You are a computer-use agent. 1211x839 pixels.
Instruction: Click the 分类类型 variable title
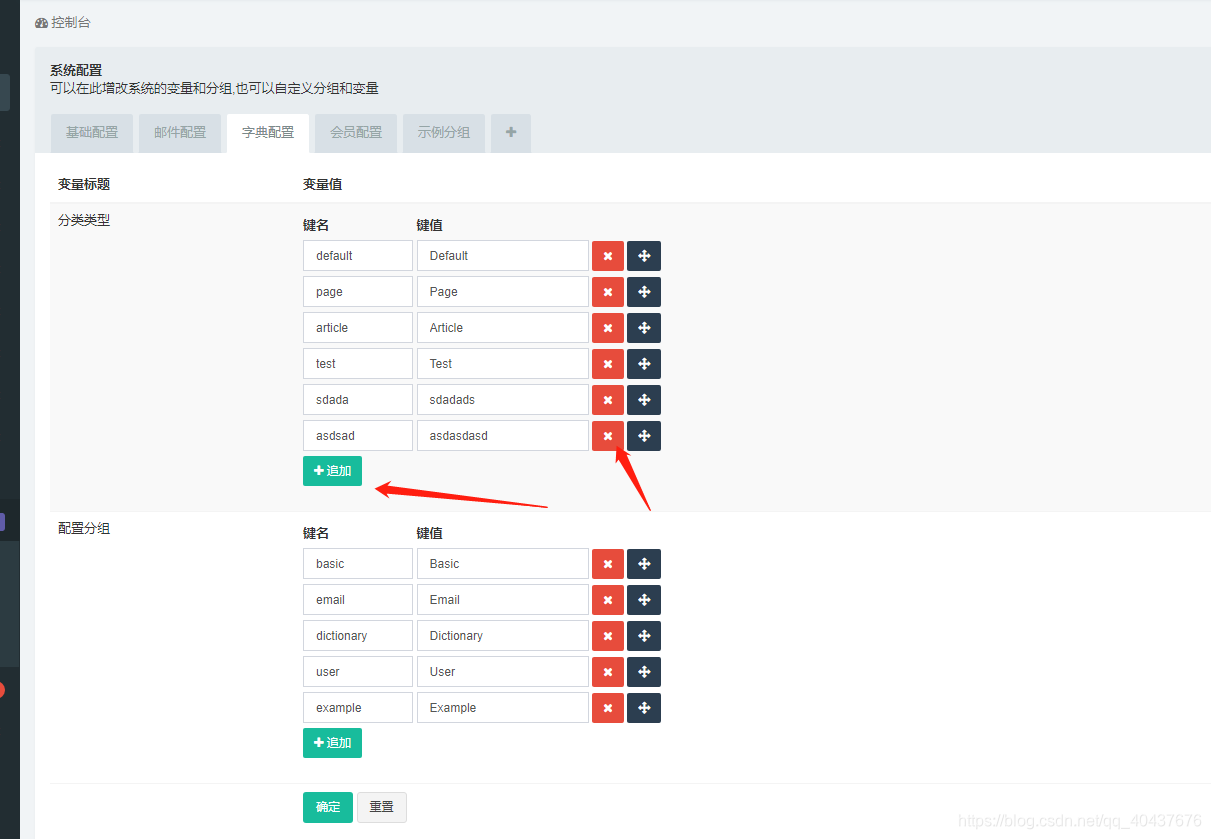pos(84,220)
